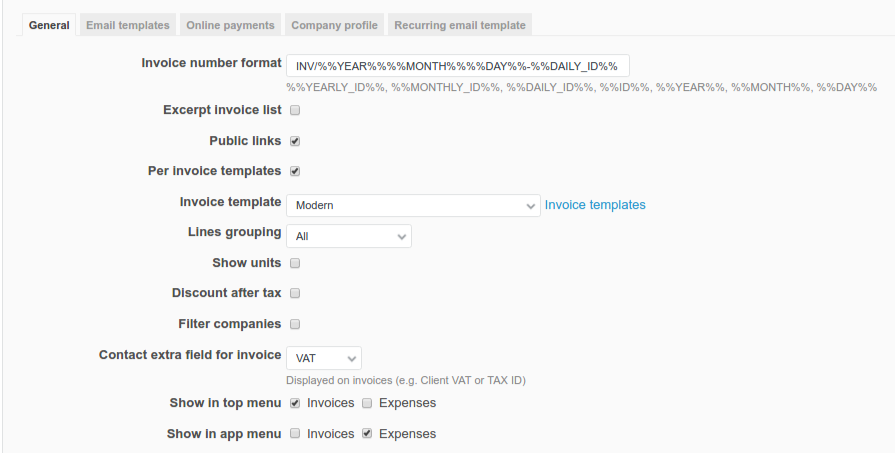Disable the Per invoice templates checkbox
The width and height of the screenshot is (895, 453).
click(295, 171)
